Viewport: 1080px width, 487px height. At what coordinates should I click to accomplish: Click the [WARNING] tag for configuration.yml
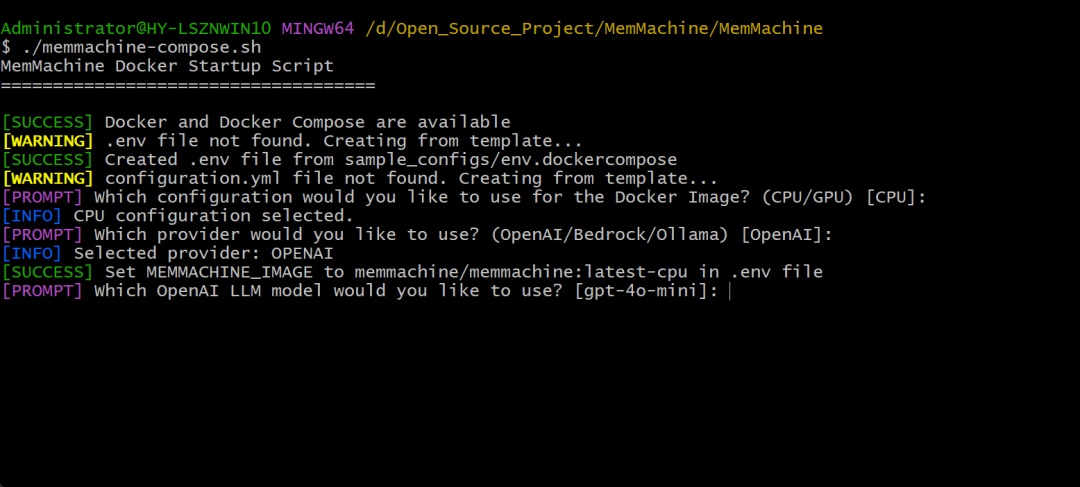(47, 178)
